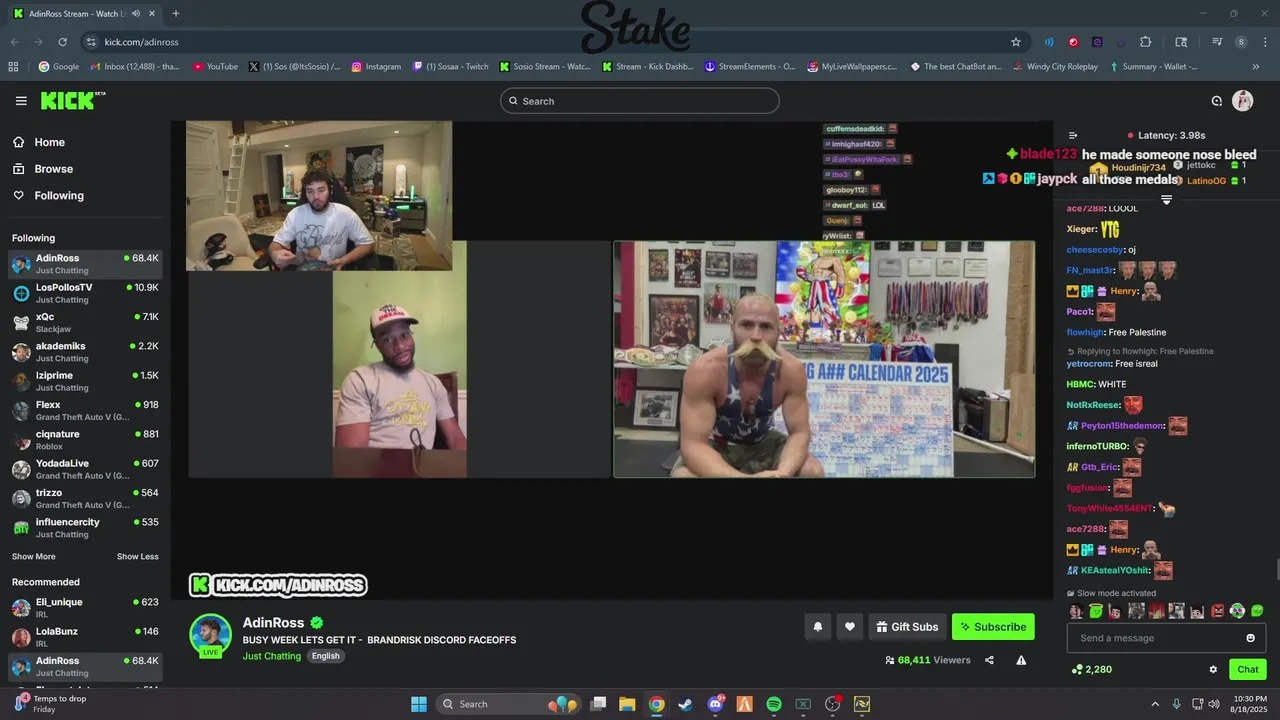Click the bell notification button for AdinRoss
Screen dimensions: 1280x720
pos(818,627)
